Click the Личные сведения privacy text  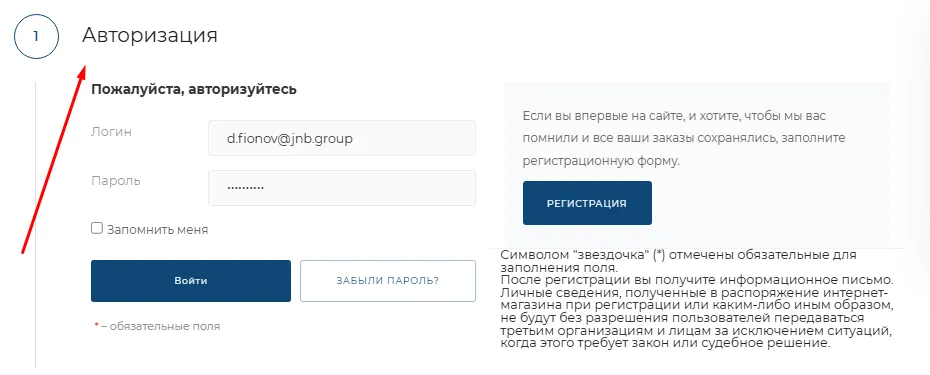tap(697, 317)
